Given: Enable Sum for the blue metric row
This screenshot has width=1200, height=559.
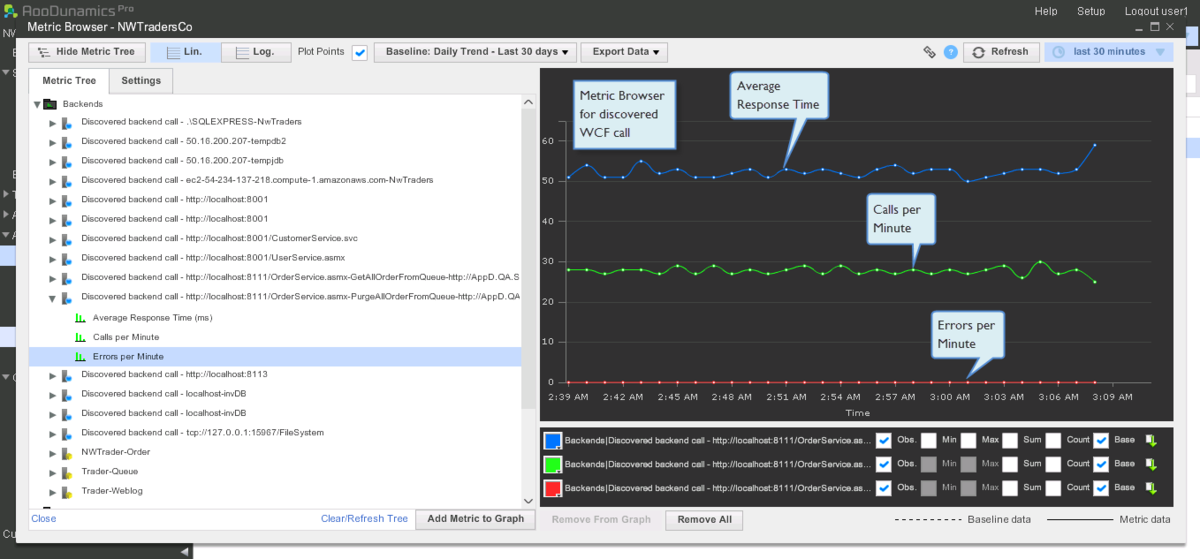Looking at the screenshot, I should tap(1011, 440).
